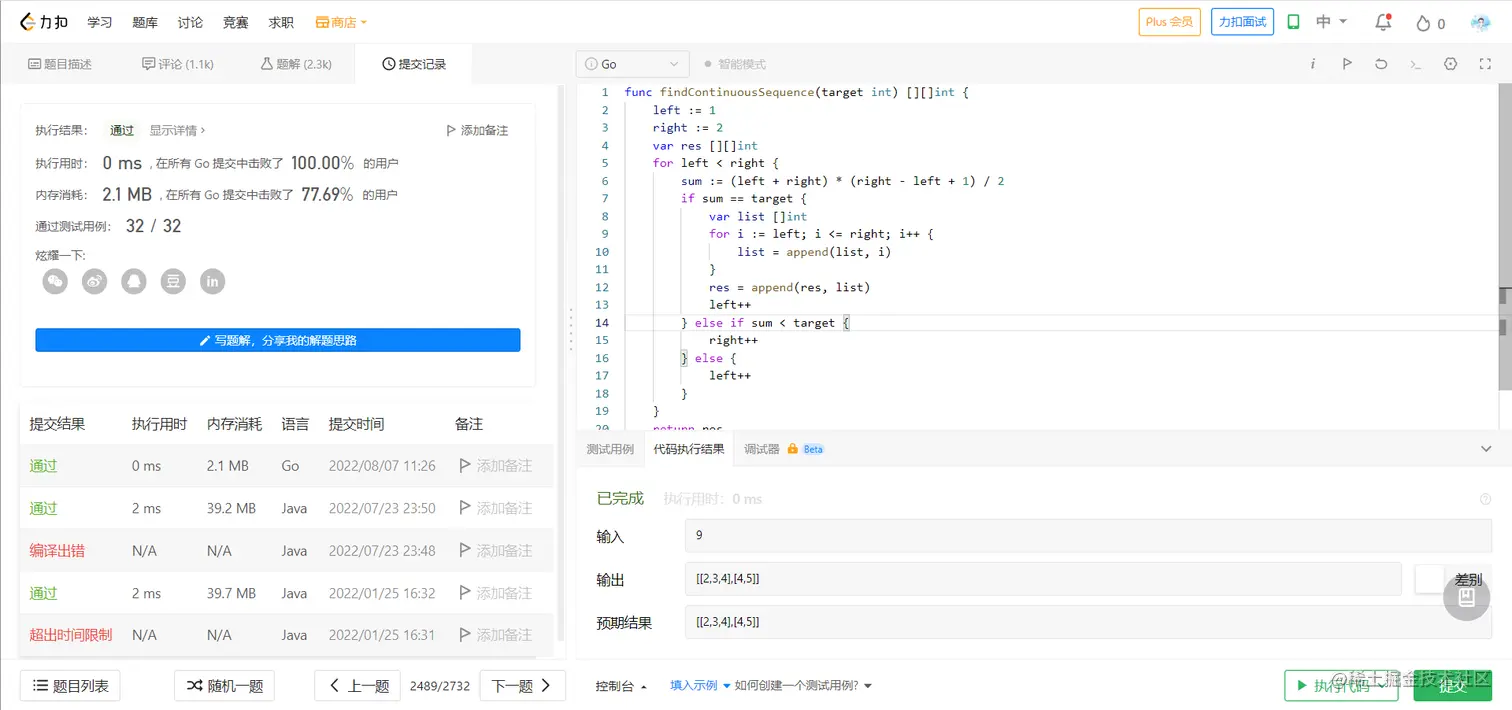
Task: Open the 超出时间限制 submission
Action: click(x=286, y=635)
